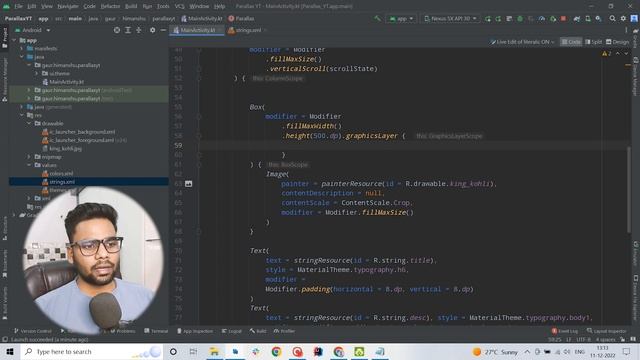Screen dimensions: 640x360
Task: Click Collapse All icon in Project panel
Action: click(x=139, y=30)
